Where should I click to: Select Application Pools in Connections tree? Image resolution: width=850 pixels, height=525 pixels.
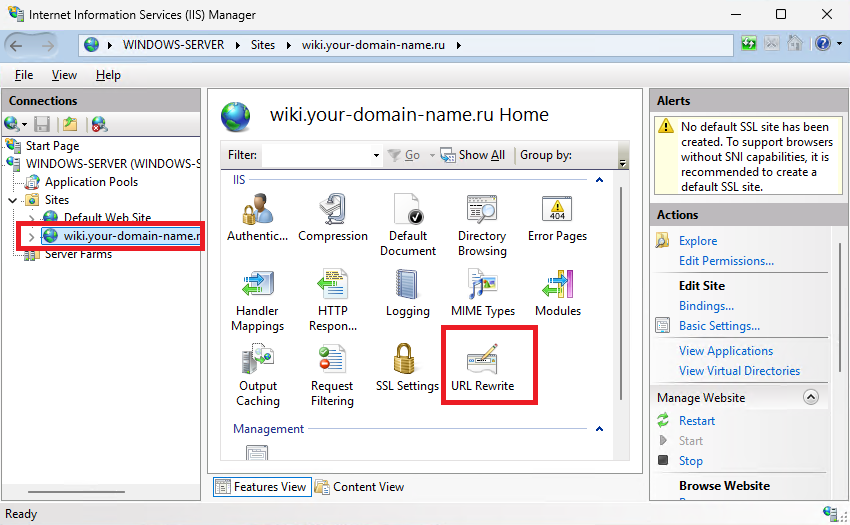[x=91, y=182]
